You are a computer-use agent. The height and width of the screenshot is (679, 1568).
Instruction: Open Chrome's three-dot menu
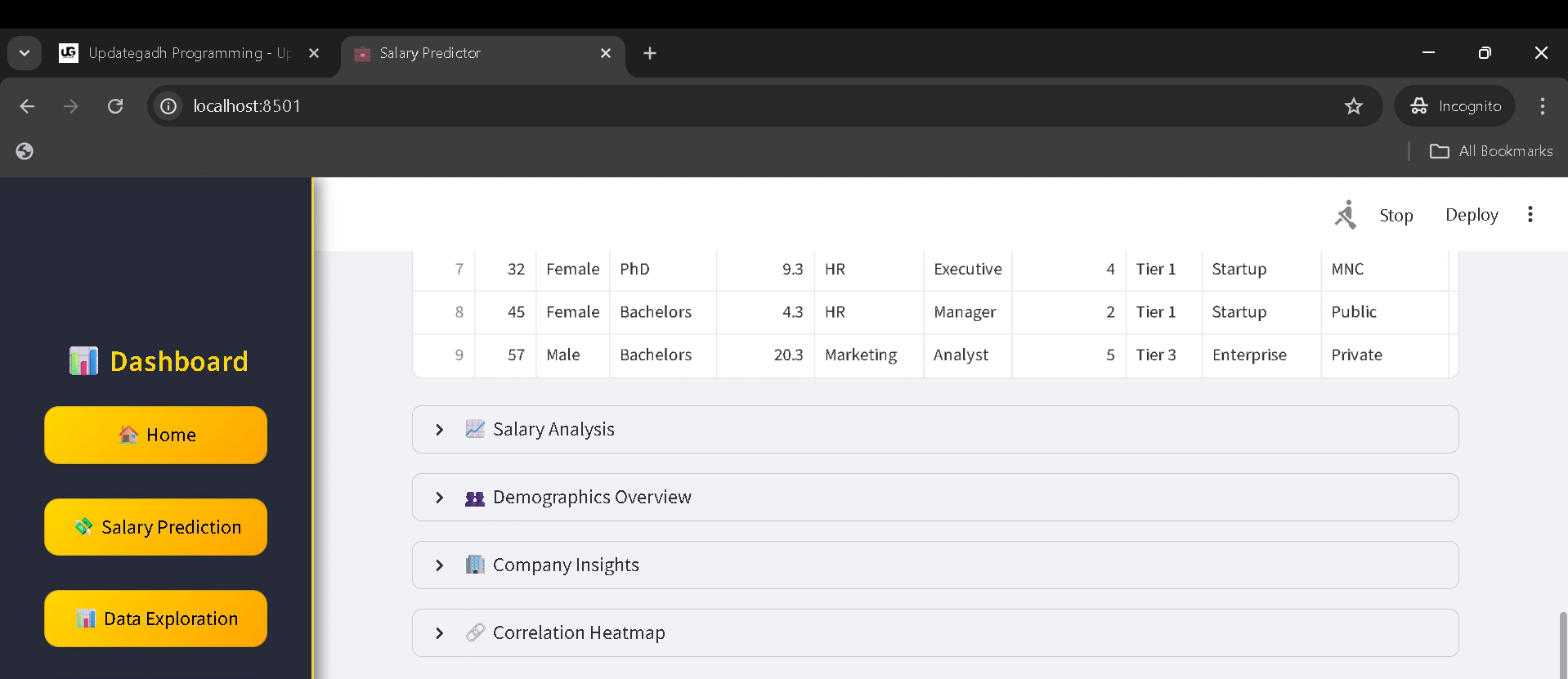coord(1542,106)
